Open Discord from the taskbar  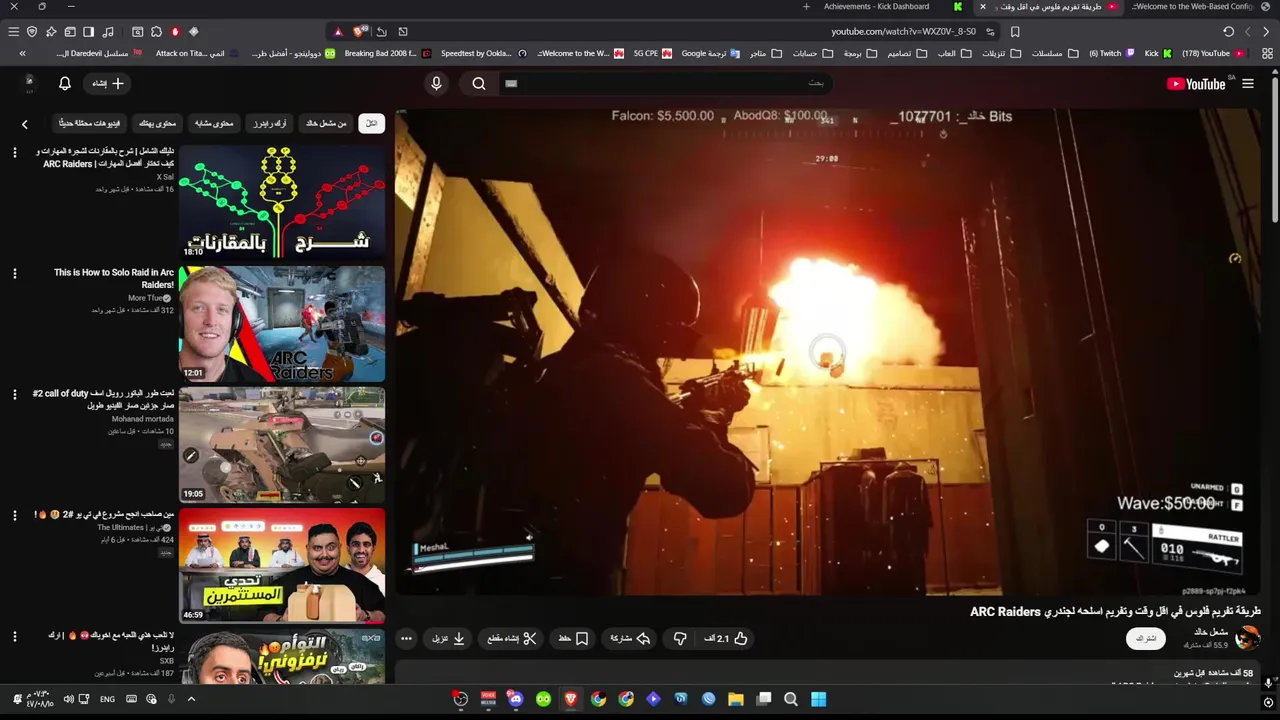(516, 699)
